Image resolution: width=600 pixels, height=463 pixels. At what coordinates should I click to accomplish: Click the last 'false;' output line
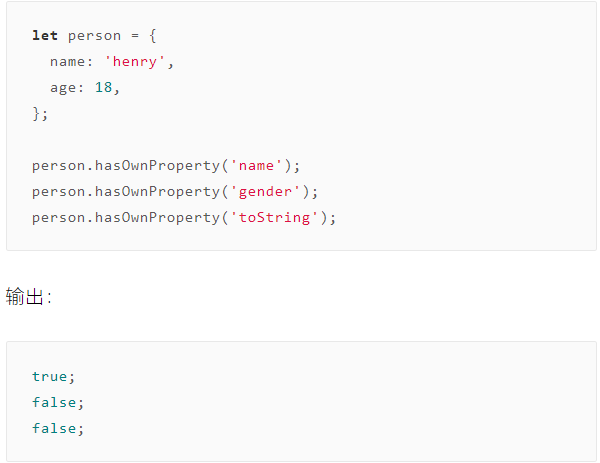[x=58, y=429]
